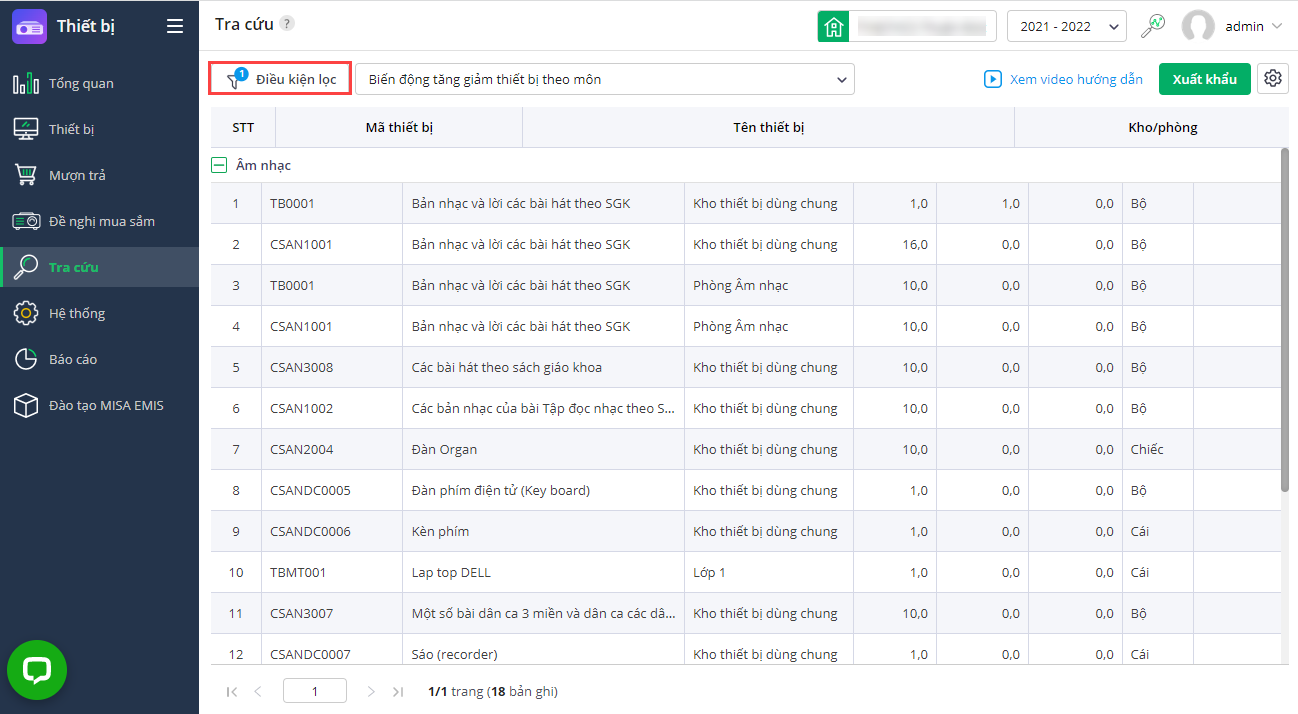
Task: Click the Xuất khẩu export button
Action: pyautogui.click(x=1204, y=79)
